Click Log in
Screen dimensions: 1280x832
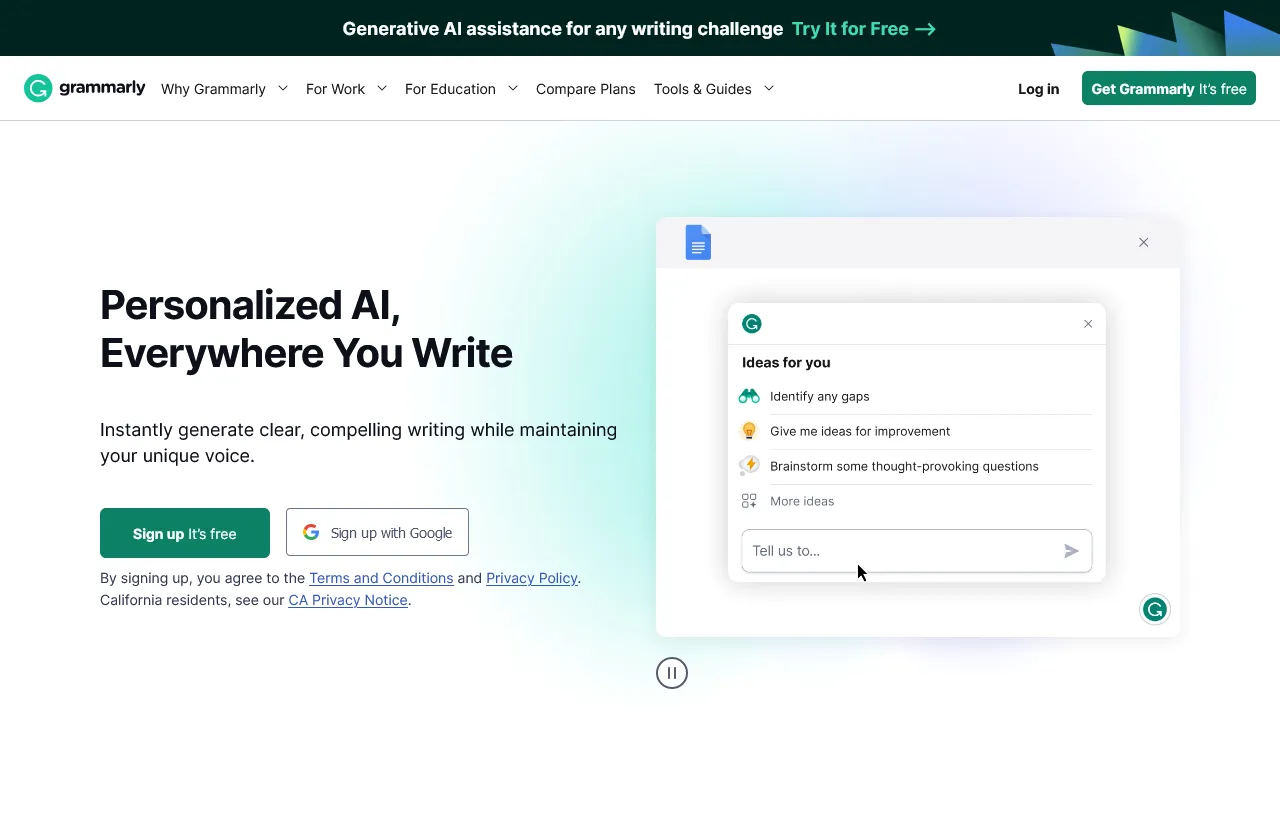(x=1038, y=89)
